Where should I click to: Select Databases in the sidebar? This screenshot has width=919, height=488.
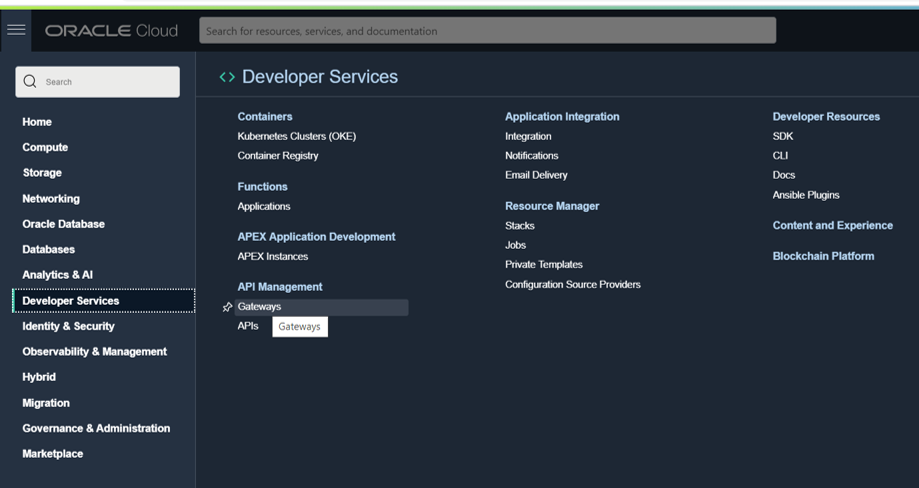pos(49,250)
